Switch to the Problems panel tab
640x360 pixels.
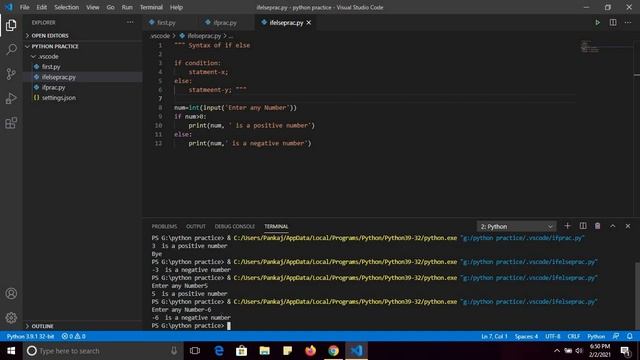tap(164, 226)
